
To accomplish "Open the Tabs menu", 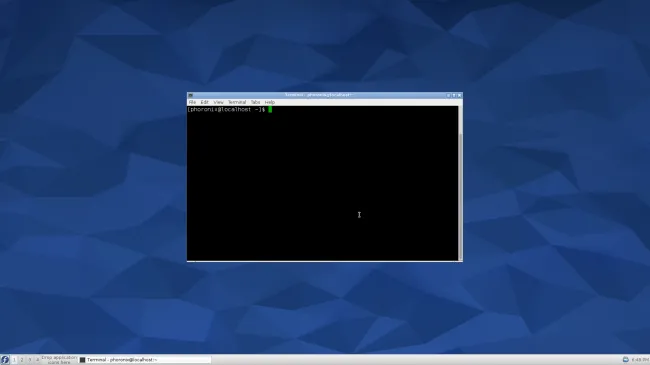I will coord(255,102).
